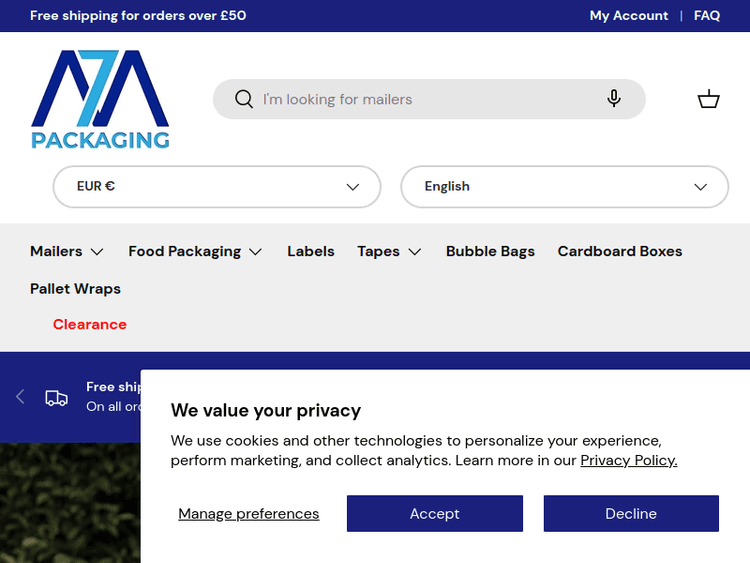Image resolution: width=750 pixels, height=563 pixels.
Task: Go to Pallet Wraps category
Action: click(75, 289)
